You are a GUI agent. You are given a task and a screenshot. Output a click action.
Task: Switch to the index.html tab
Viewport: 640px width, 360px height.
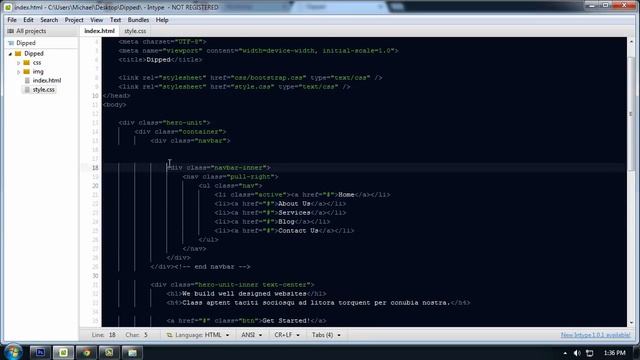tap(99, 31)
